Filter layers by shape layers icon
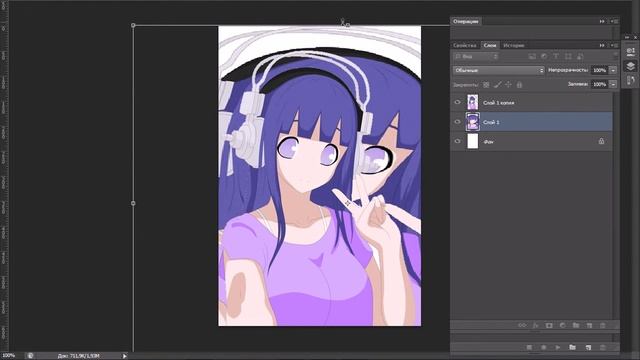 coord(568,56)
